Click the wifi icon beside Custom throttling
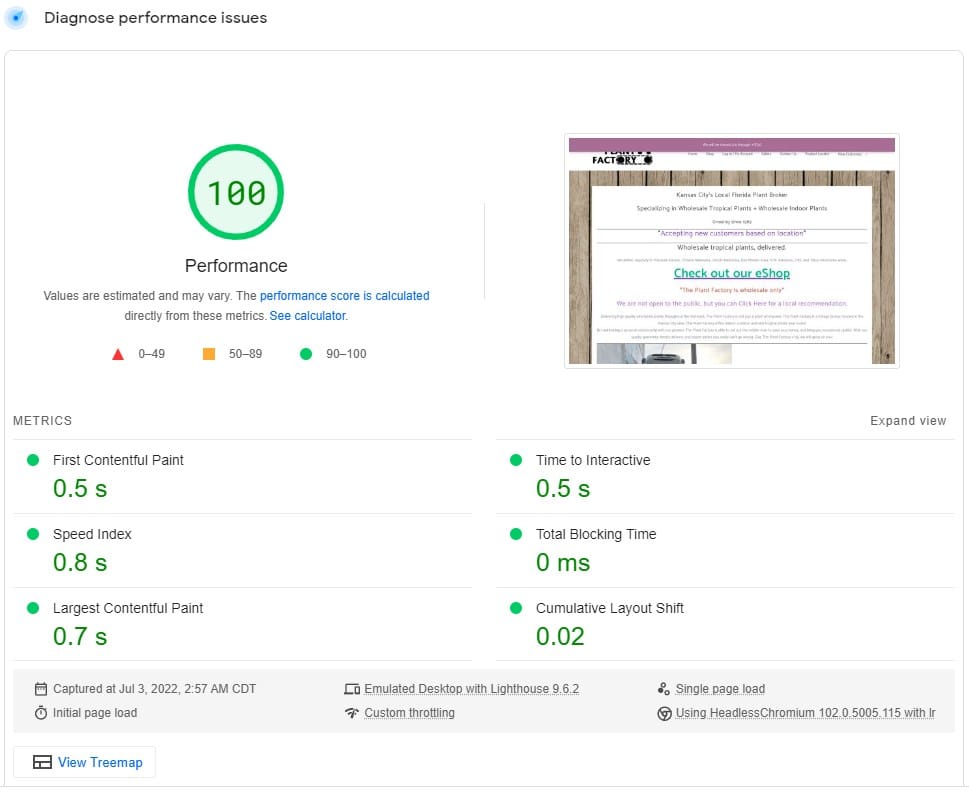Screen dimensions: 969x800 point(352,713)
